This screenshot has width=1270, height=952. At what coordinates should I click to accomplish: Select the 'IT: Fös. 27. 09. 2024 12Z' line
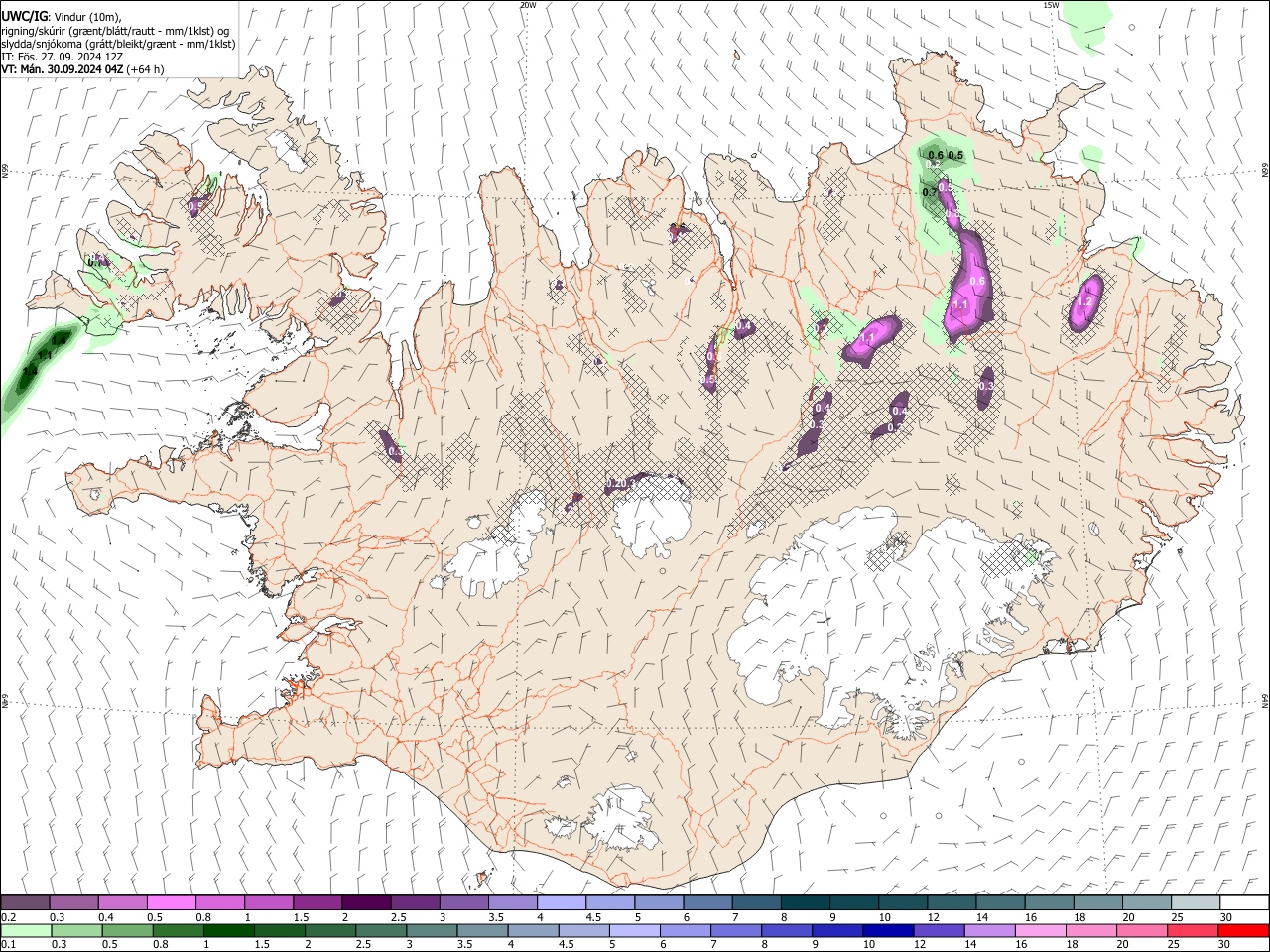coord(62,57)
